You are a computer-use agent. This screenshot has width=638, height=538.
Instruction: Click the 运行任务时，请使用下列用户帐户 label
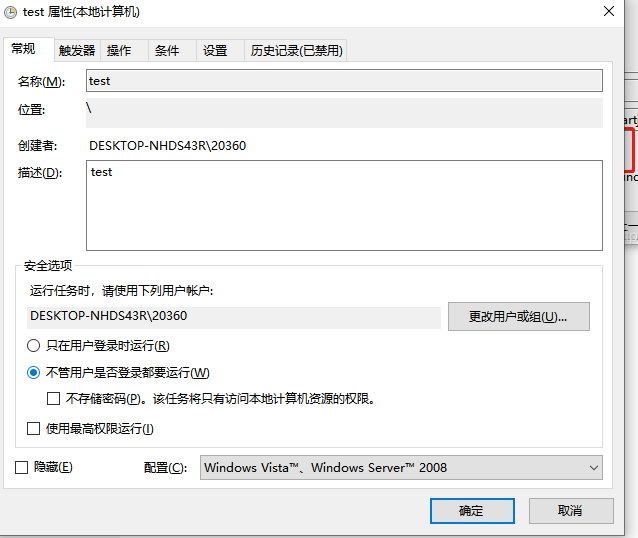coord(121,291)
